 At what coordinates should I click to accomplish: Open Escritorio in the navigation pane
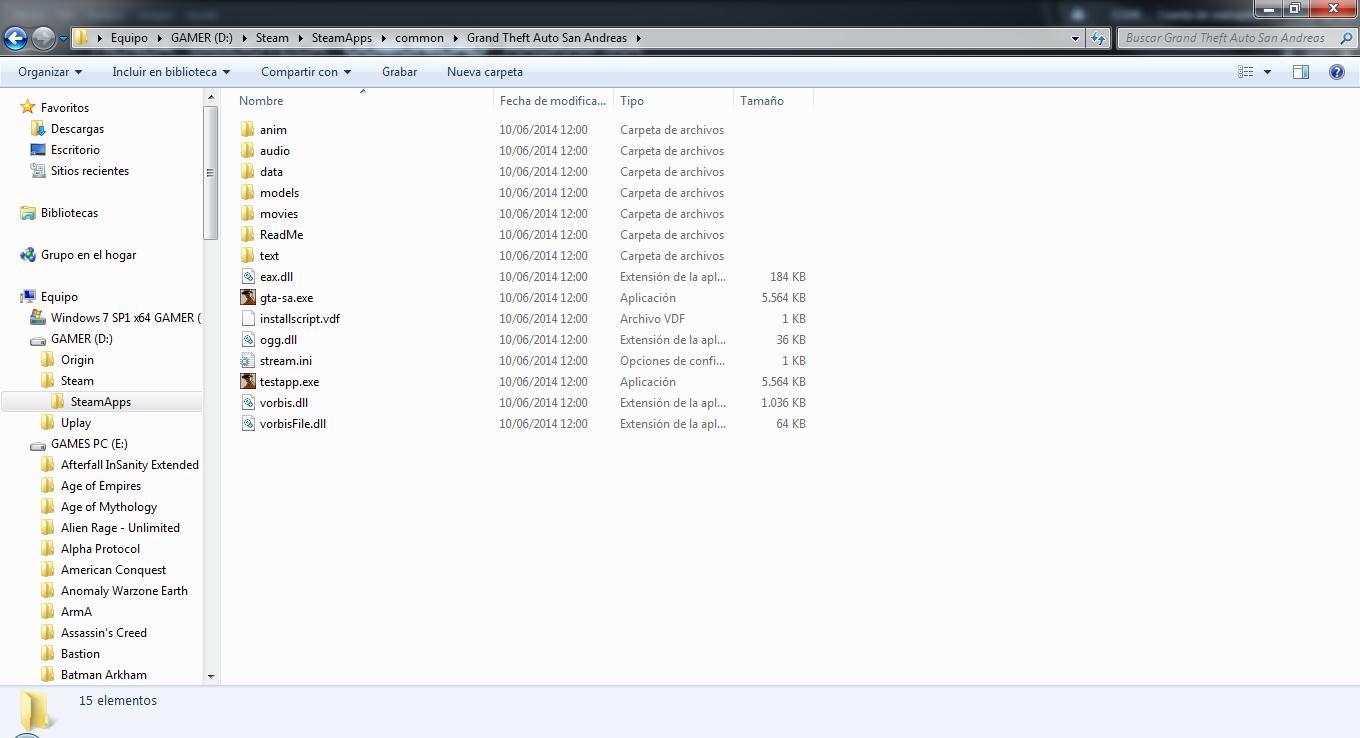pyautogui.click(x=75, y=150)
